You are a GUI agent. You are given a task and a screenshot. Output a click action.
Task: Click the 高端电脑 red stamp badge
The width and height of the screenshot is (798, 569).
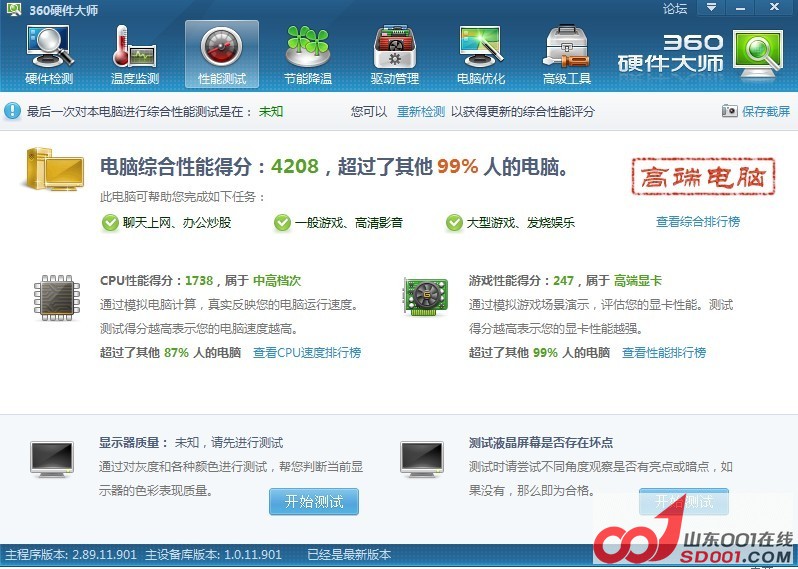coord(703,178)
